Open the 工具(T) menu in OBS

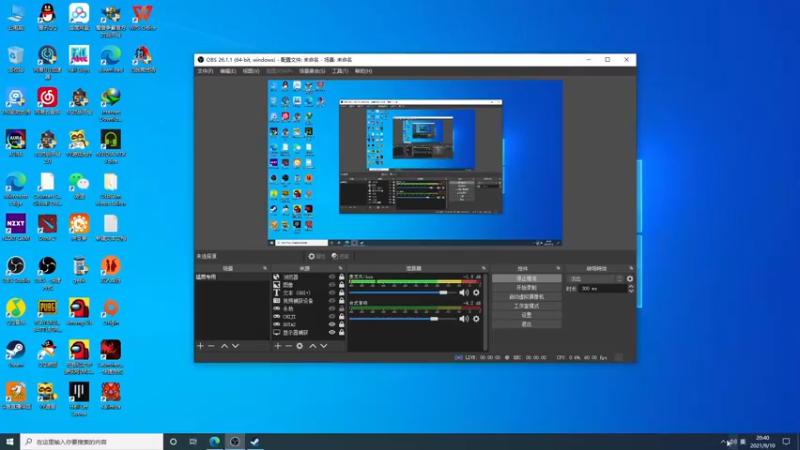tap(340, 71)
